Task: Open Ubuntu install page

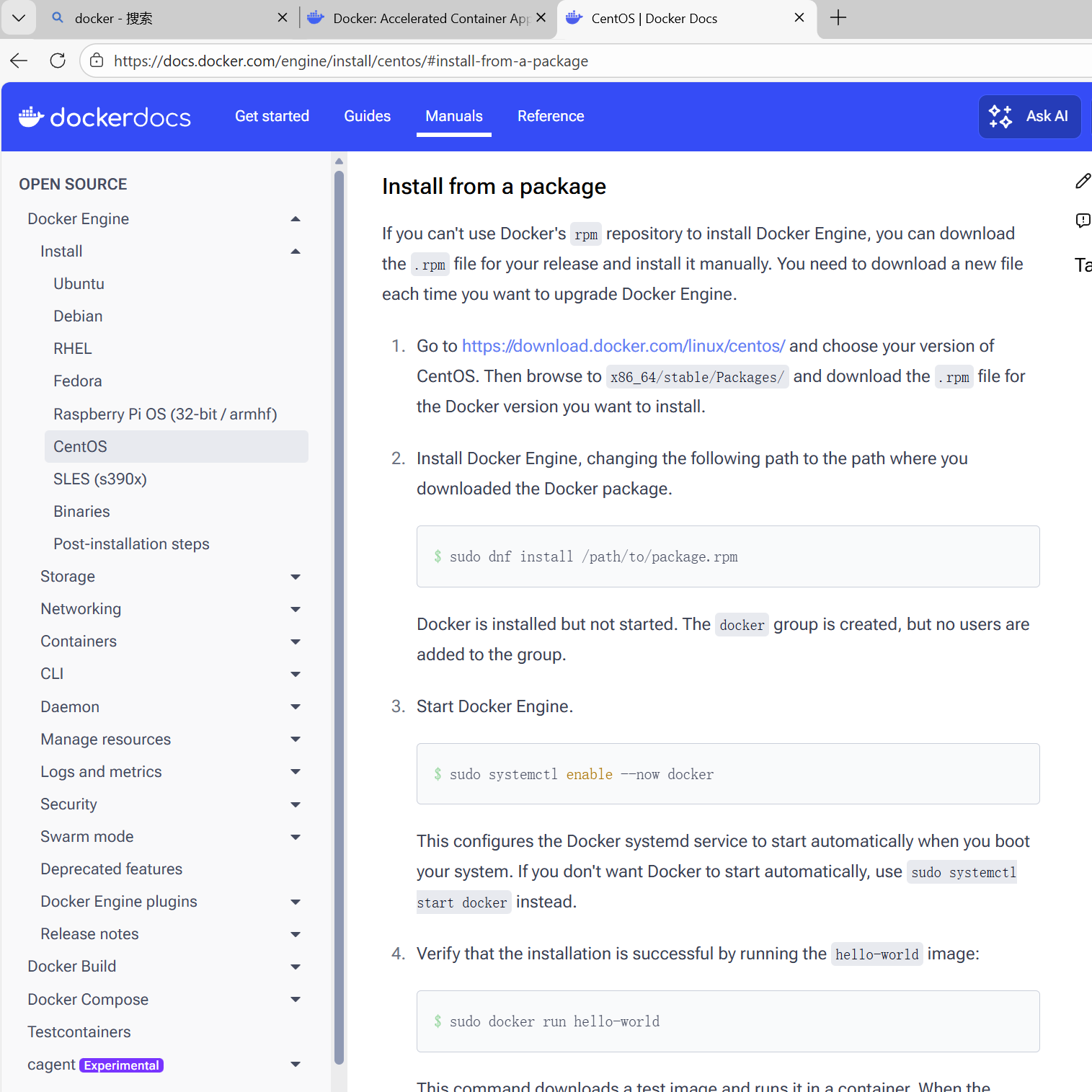Action: pos(79,284)
